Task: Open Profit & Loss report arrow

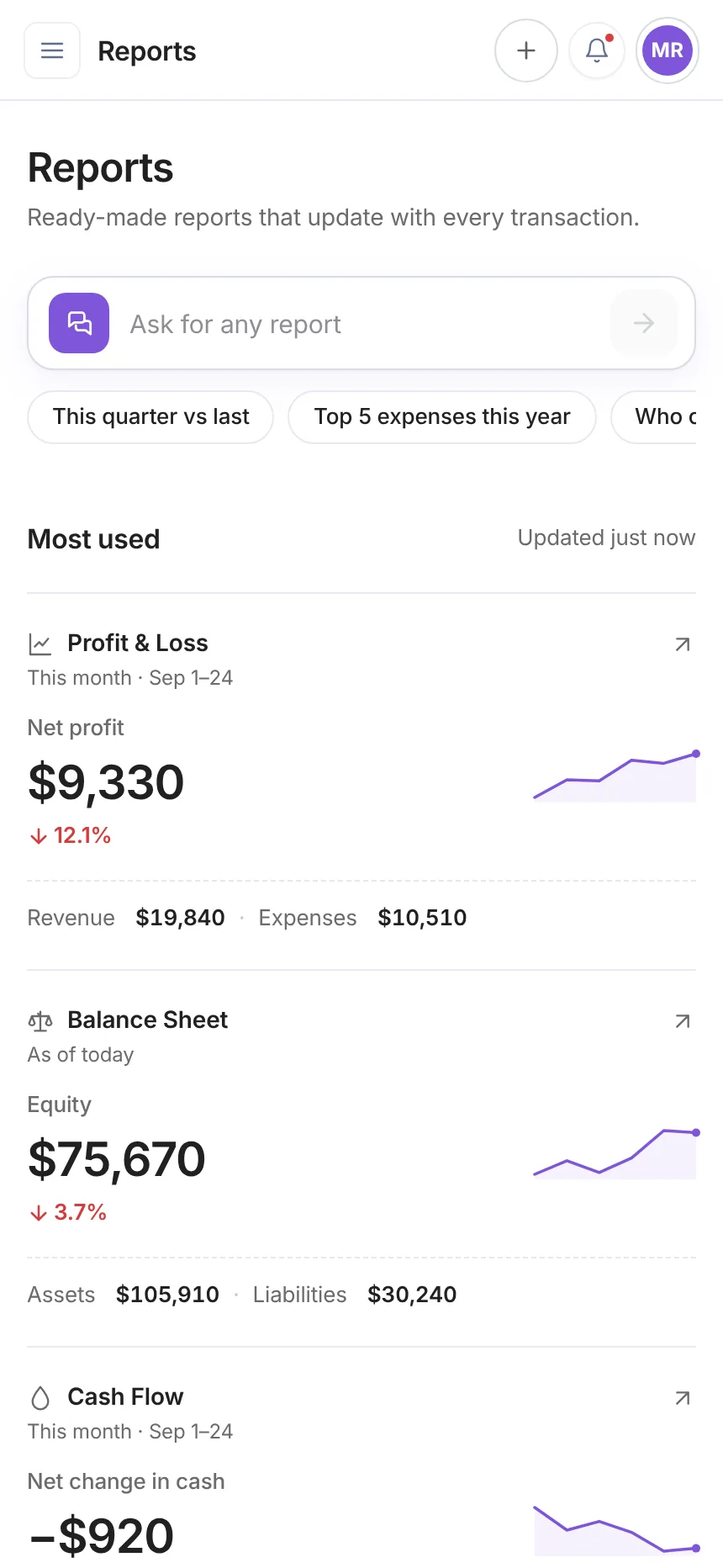Action: click(683, 644)
